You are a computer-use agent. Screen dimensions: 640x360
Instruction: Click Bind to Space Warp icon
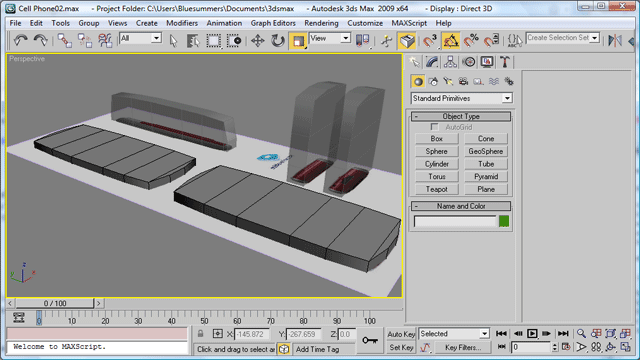point(105,40)
